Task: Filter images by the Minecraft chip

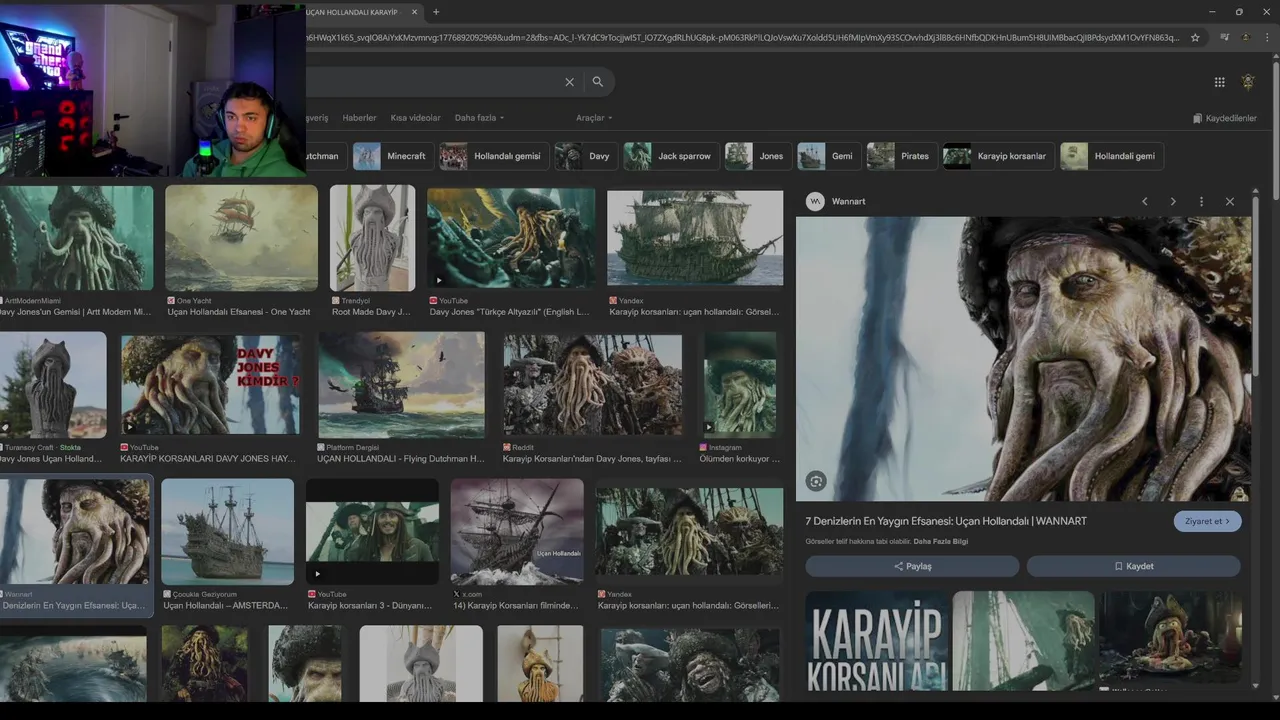Action: coord(393,156)
